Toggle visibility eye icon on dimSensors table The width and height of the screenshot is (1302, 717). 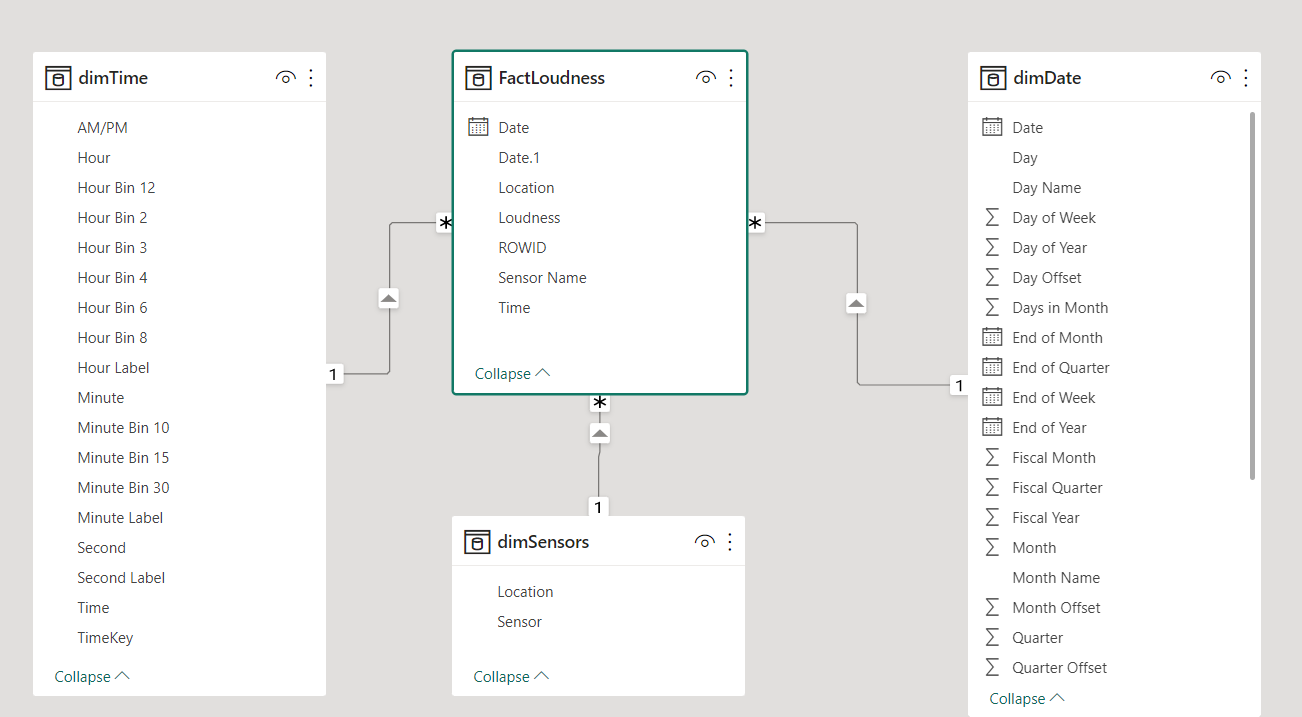[705, 542]
